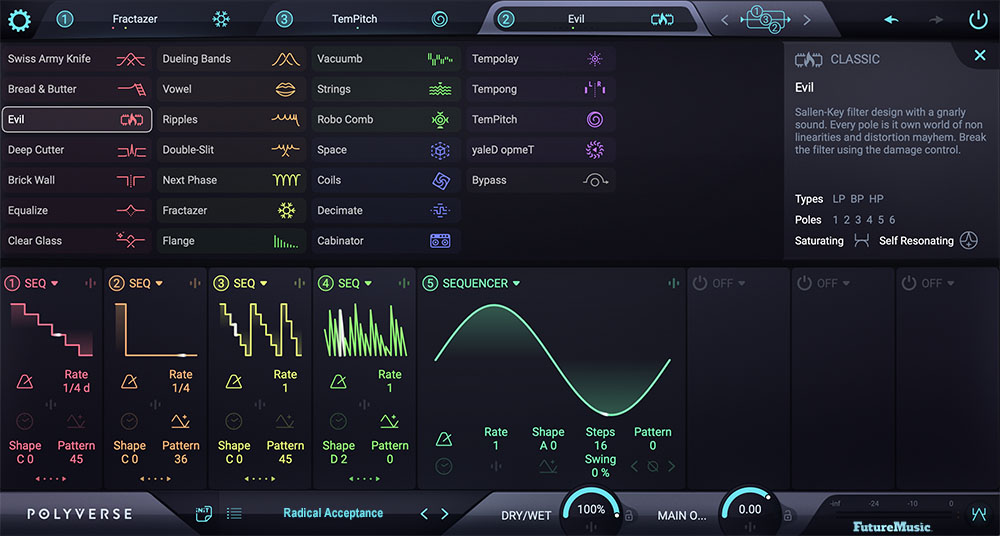
Task: Toggle metronome sync on modulator 2
Action: click(x=129, y=382)
